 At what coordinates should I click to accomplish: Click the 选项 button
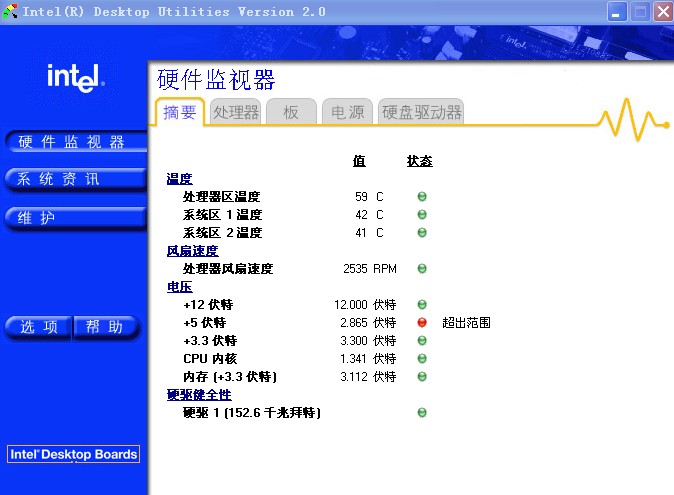tap(38, 327)
